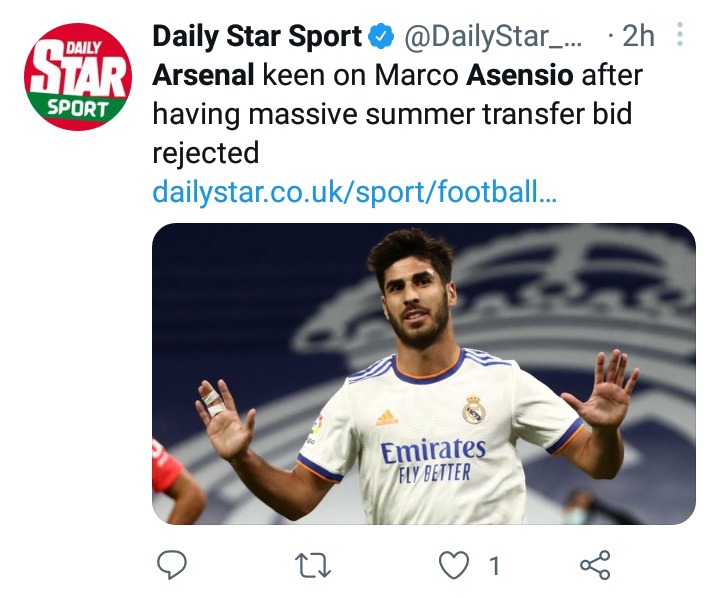Retweet using the arrows icon
This screenshot has height=598, width=720.
[x=313, y=565]
